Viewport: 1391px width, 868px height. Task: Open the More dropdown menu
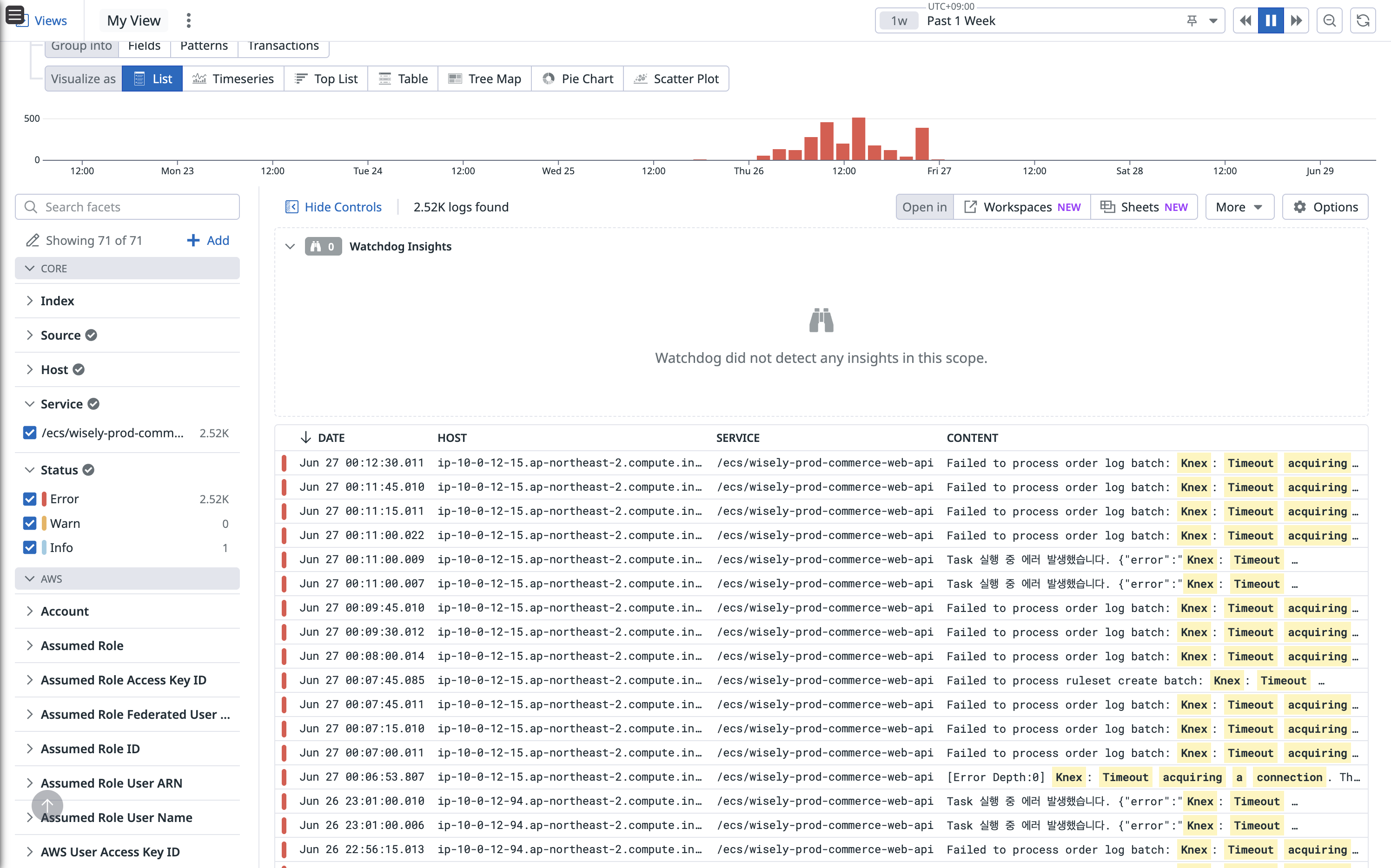click(x=1239, y=207)
